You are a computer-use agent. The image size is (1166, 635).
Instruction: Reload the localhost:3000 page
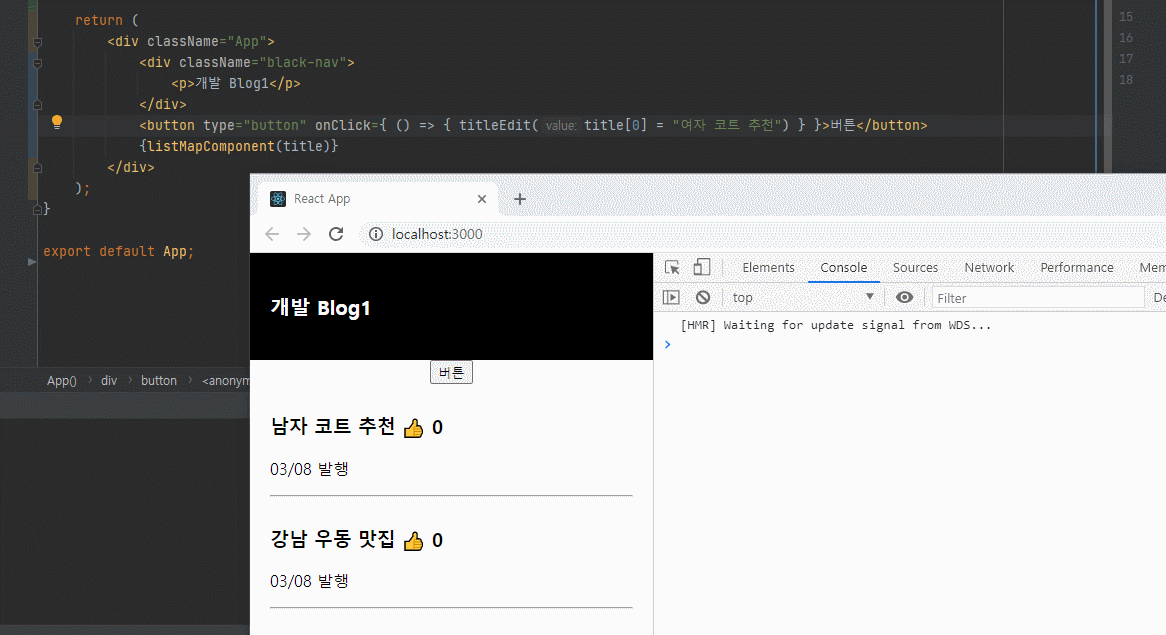pos(336,234)
